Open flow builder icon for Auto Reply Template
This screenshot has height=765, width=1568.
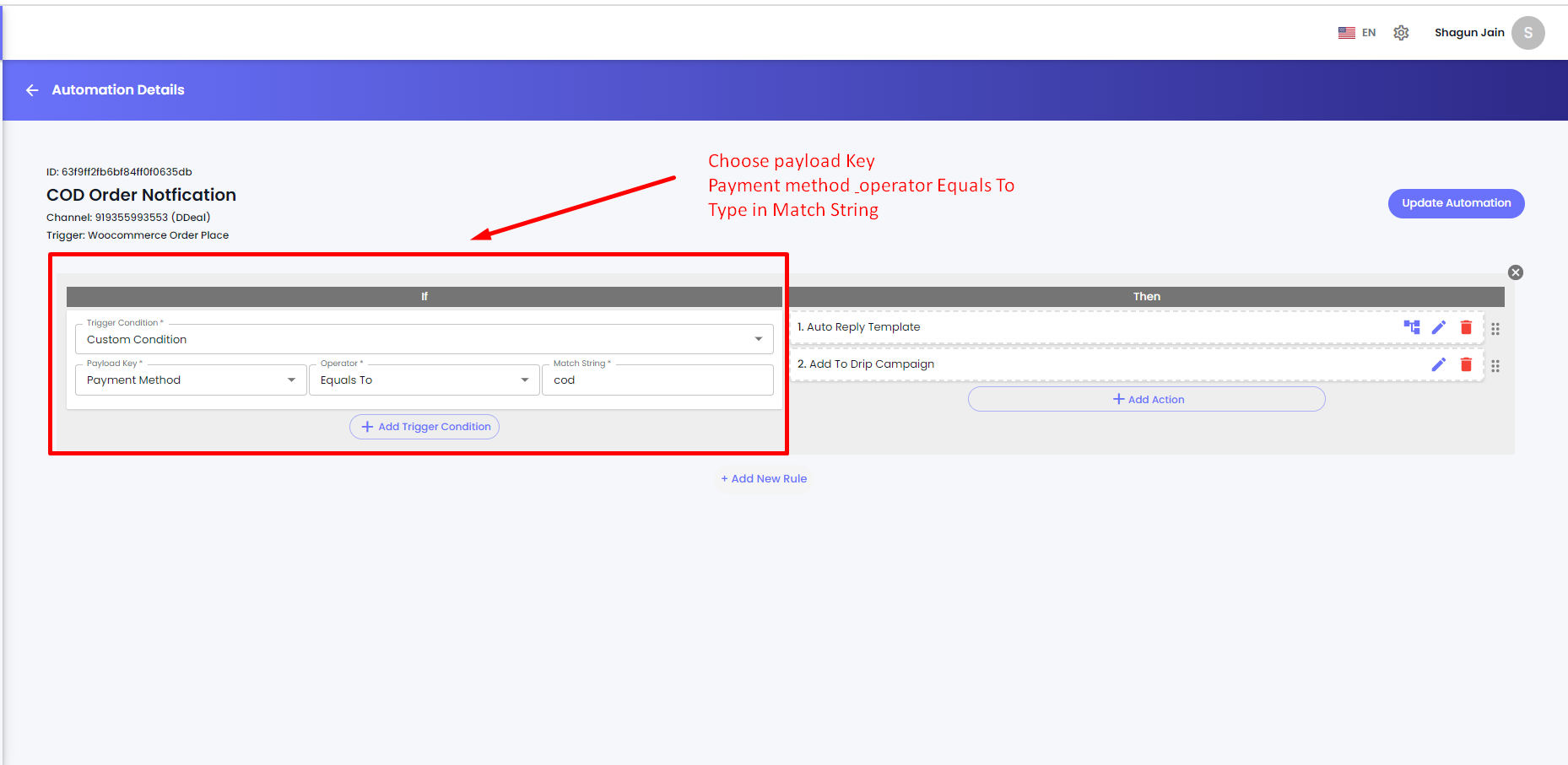pyautogui.click(x=1411, y=327)
